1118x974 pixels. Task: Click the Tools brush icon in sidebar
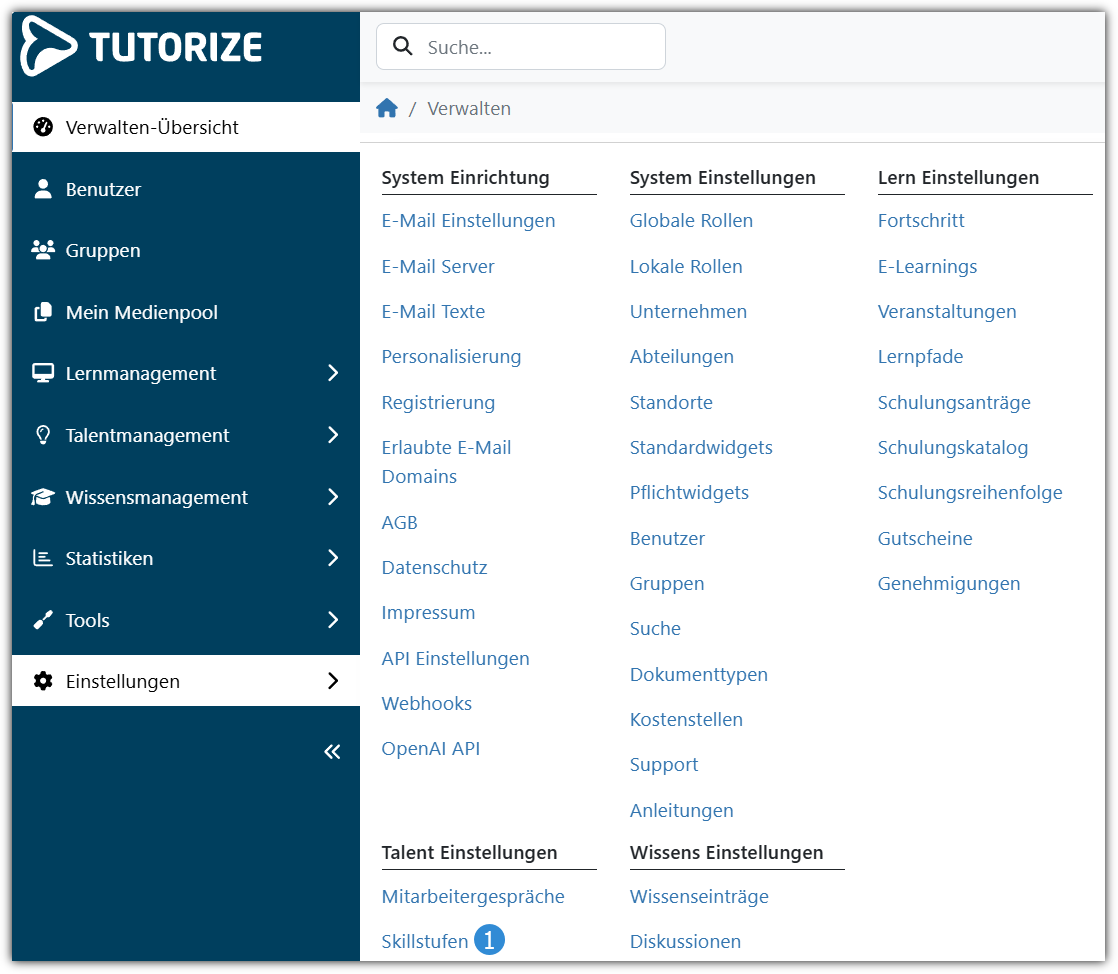[43, 620]
